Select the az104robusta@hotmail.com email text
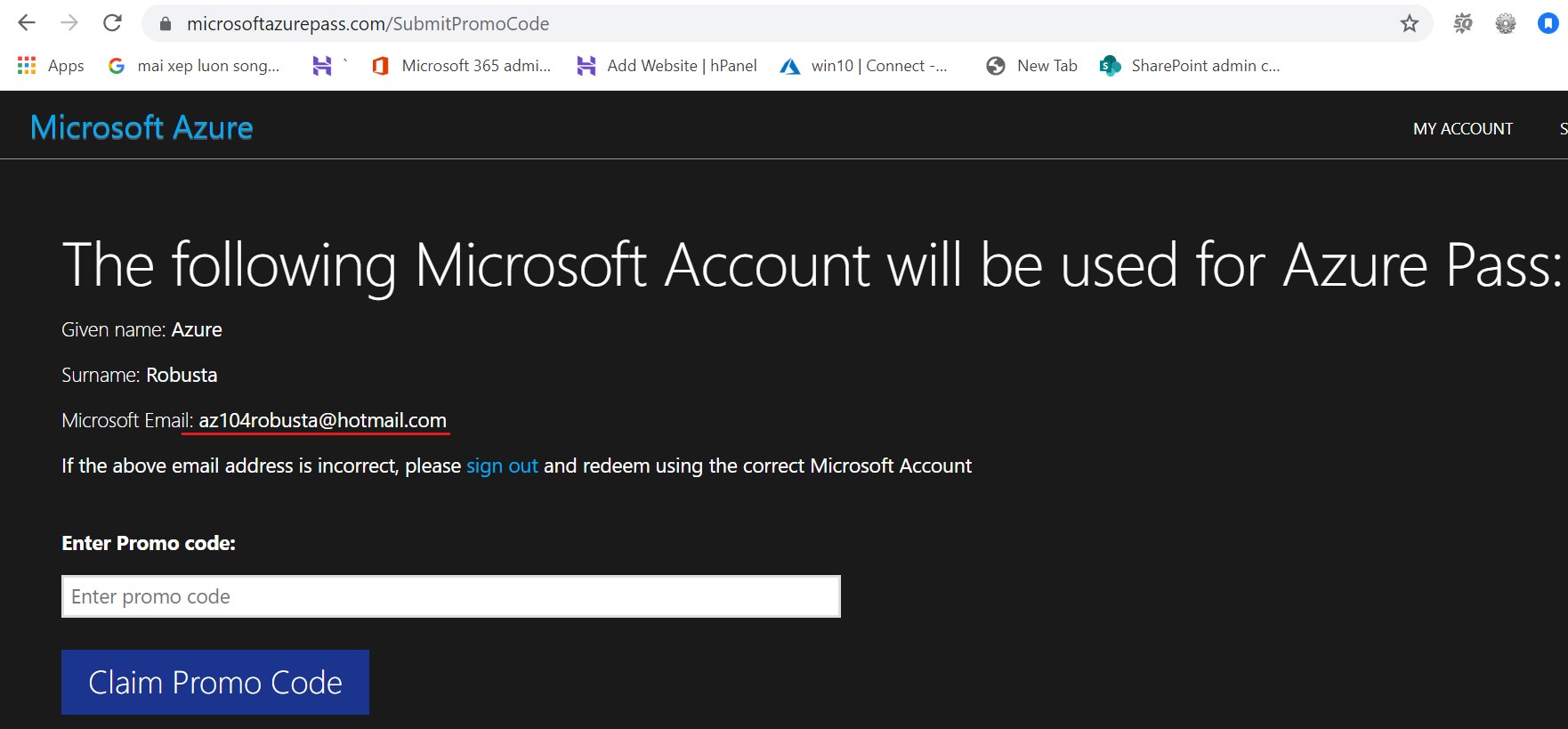This screenshot has width=1568, height=729. pos(322,420)
